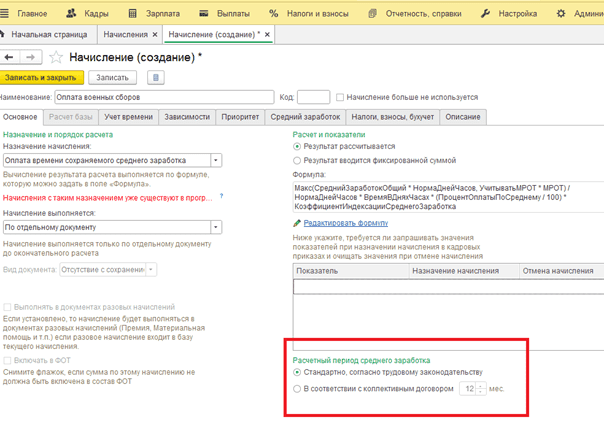
Task: Click the percent icon for Налоги и взносы
Action: (273, 13)
